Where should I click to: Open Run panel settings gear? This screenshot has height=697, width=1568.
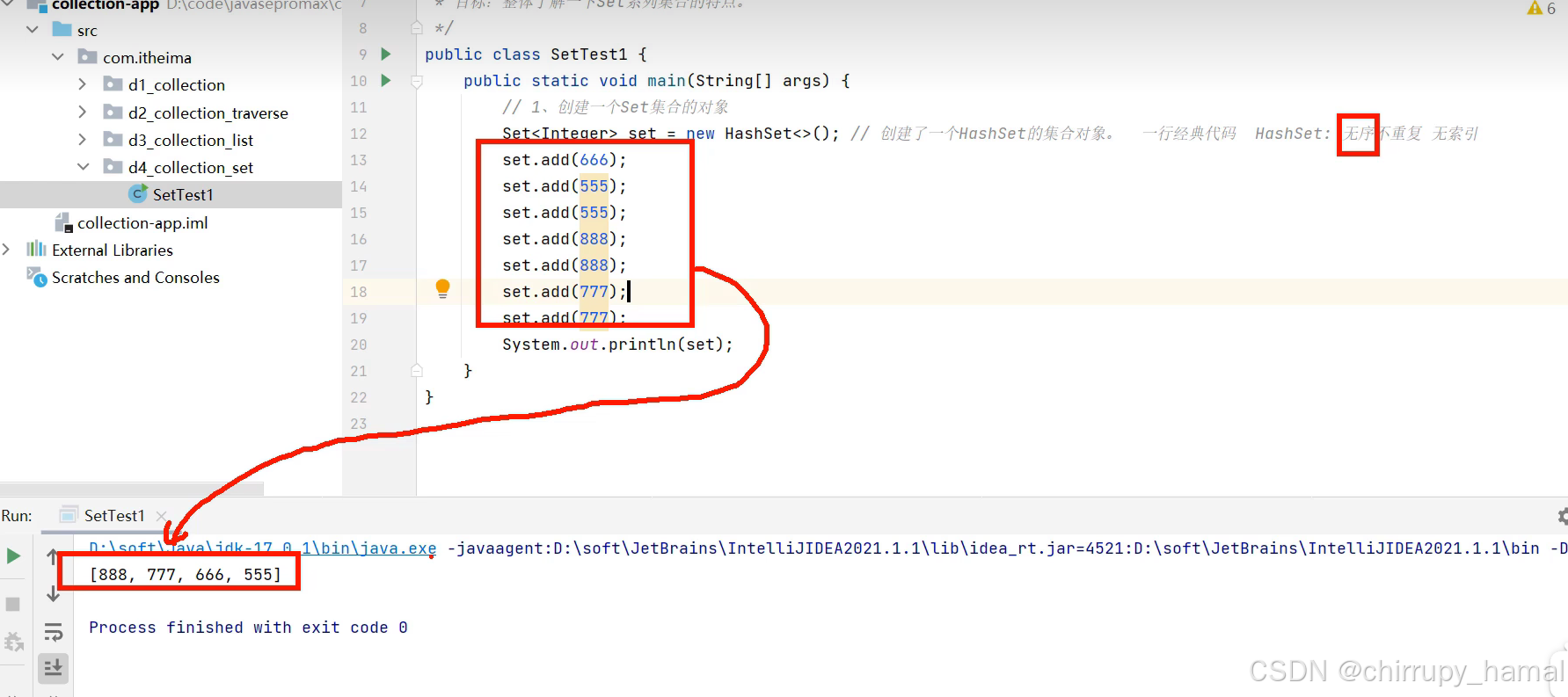point(1562,517)
